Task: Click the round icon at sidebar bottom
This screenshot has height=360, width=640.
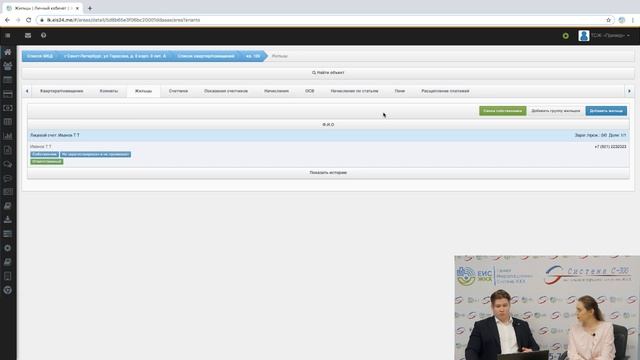Action: tap(8, 290)
